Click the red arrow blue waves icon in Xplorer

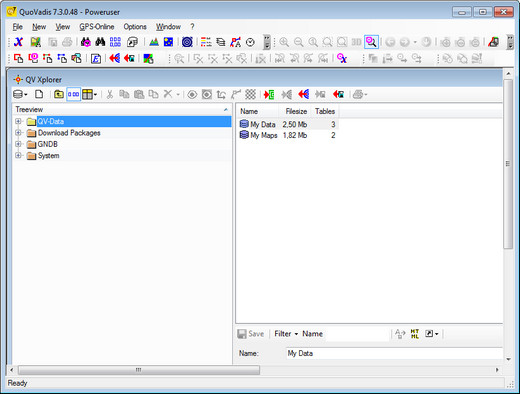pos(303,95)
